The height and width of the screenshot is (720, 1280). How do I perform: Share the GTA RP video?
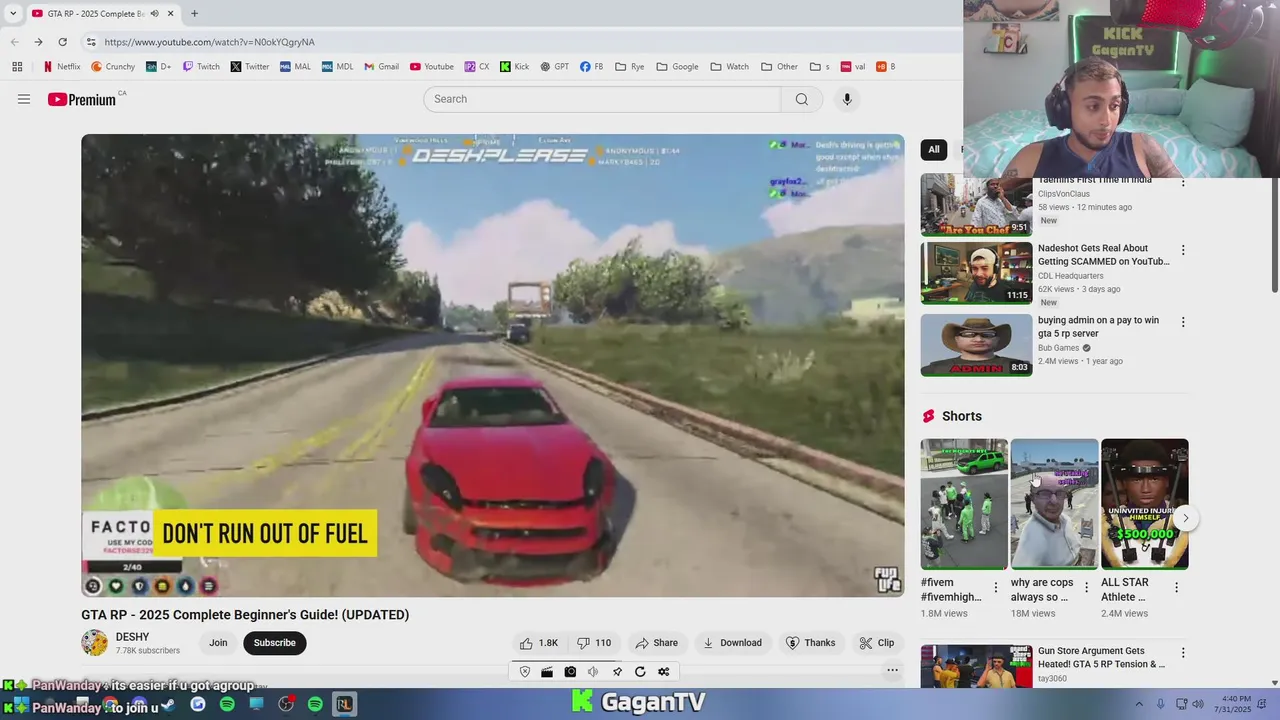coord(656,643)
